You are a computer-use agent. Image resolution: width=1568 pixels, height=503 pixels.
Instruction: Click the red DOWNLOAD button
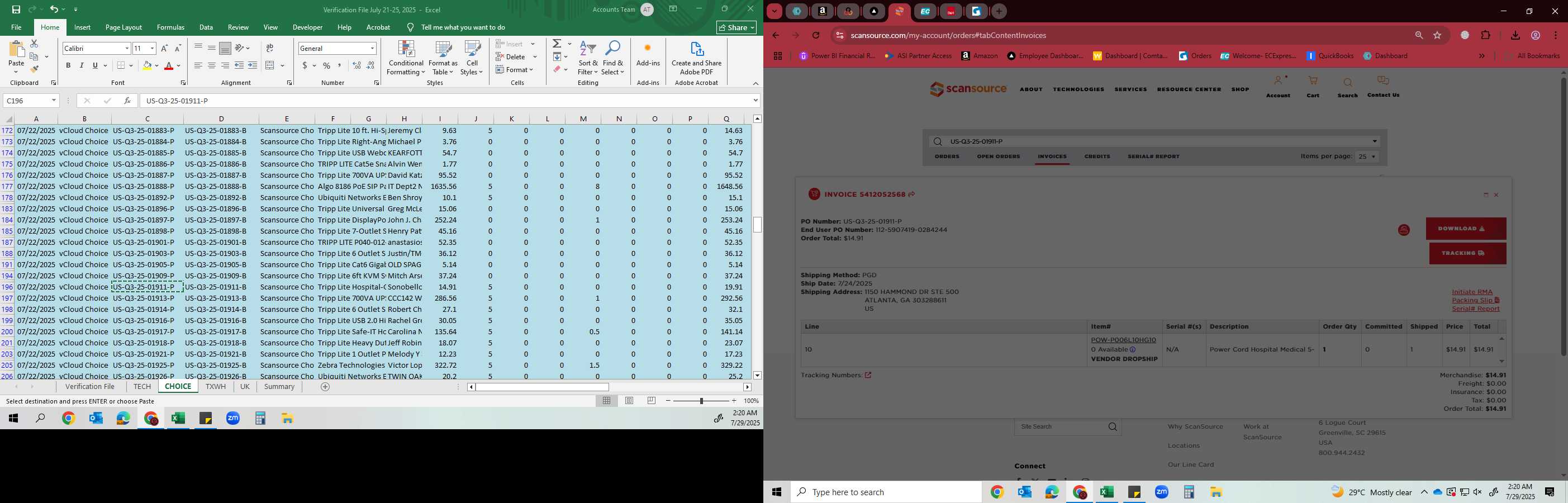tap(1466, 229)
